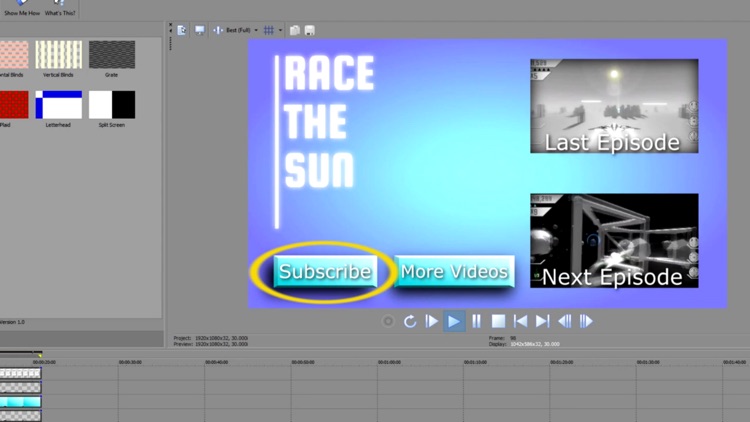
Task: Close the preview window with the X
Action: click(x=170, y=25)
